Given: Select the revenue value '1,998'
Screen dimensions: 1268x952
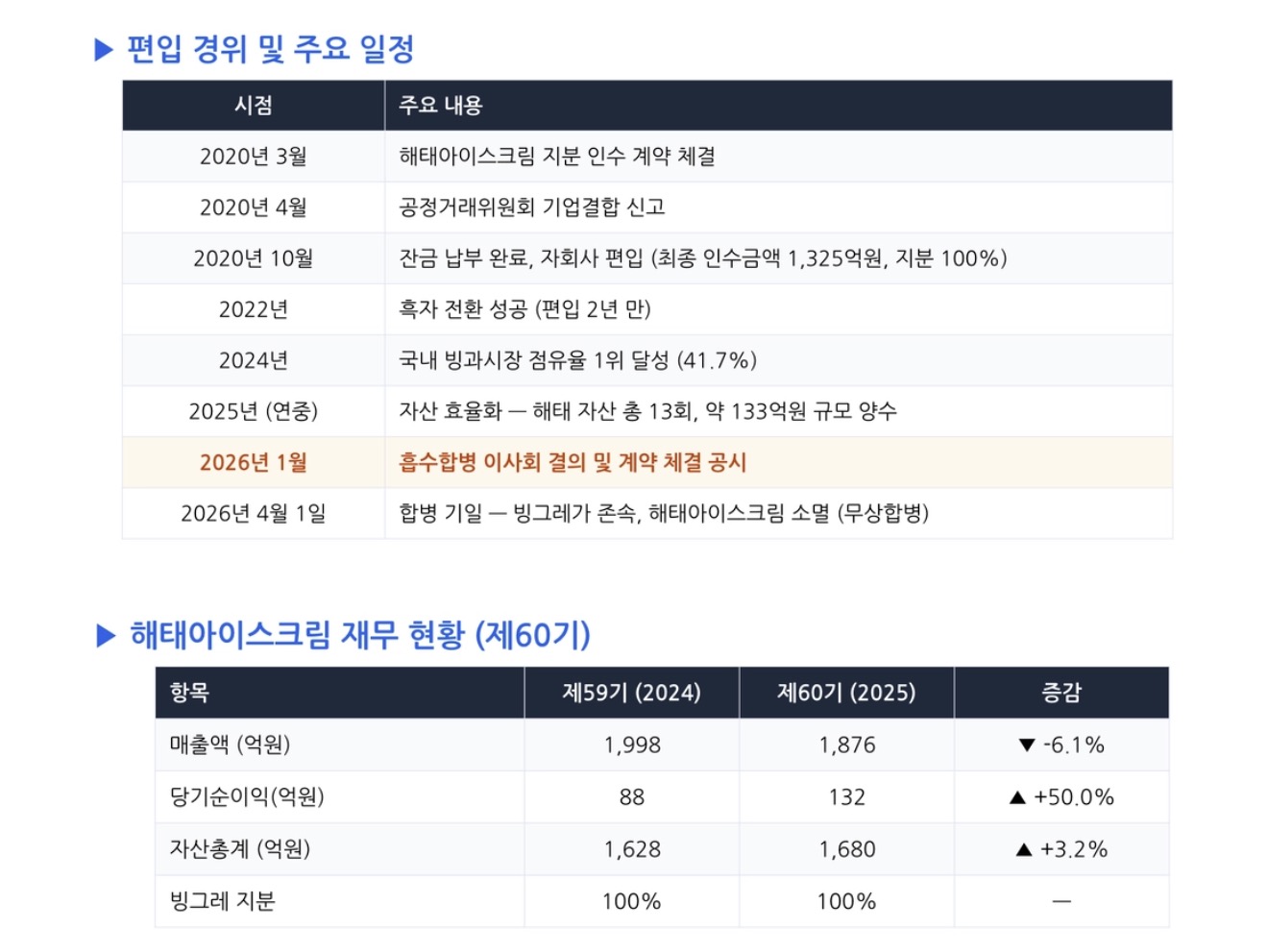Looking at the screenshot, I should click(x=632, y=745).
